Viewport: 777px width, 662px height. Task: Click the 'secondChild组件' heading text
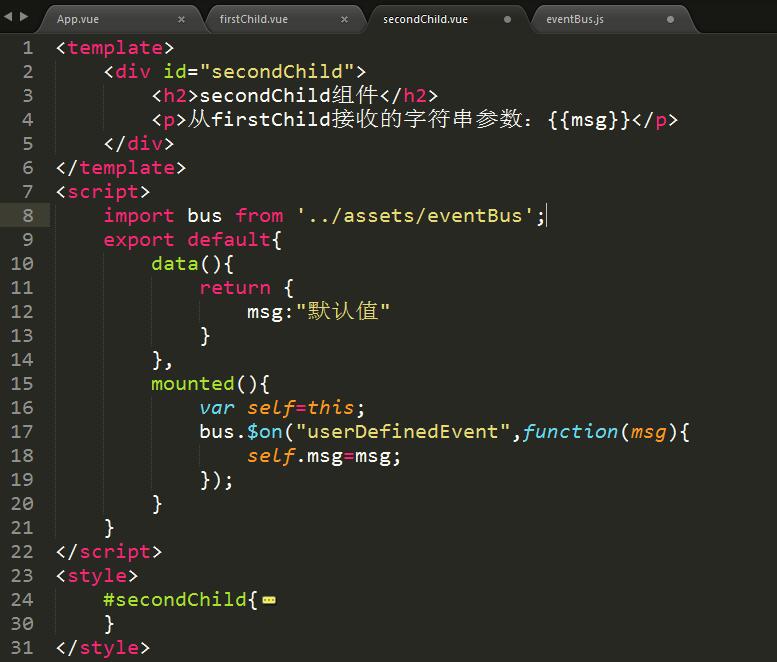click(x=289, y=95)
